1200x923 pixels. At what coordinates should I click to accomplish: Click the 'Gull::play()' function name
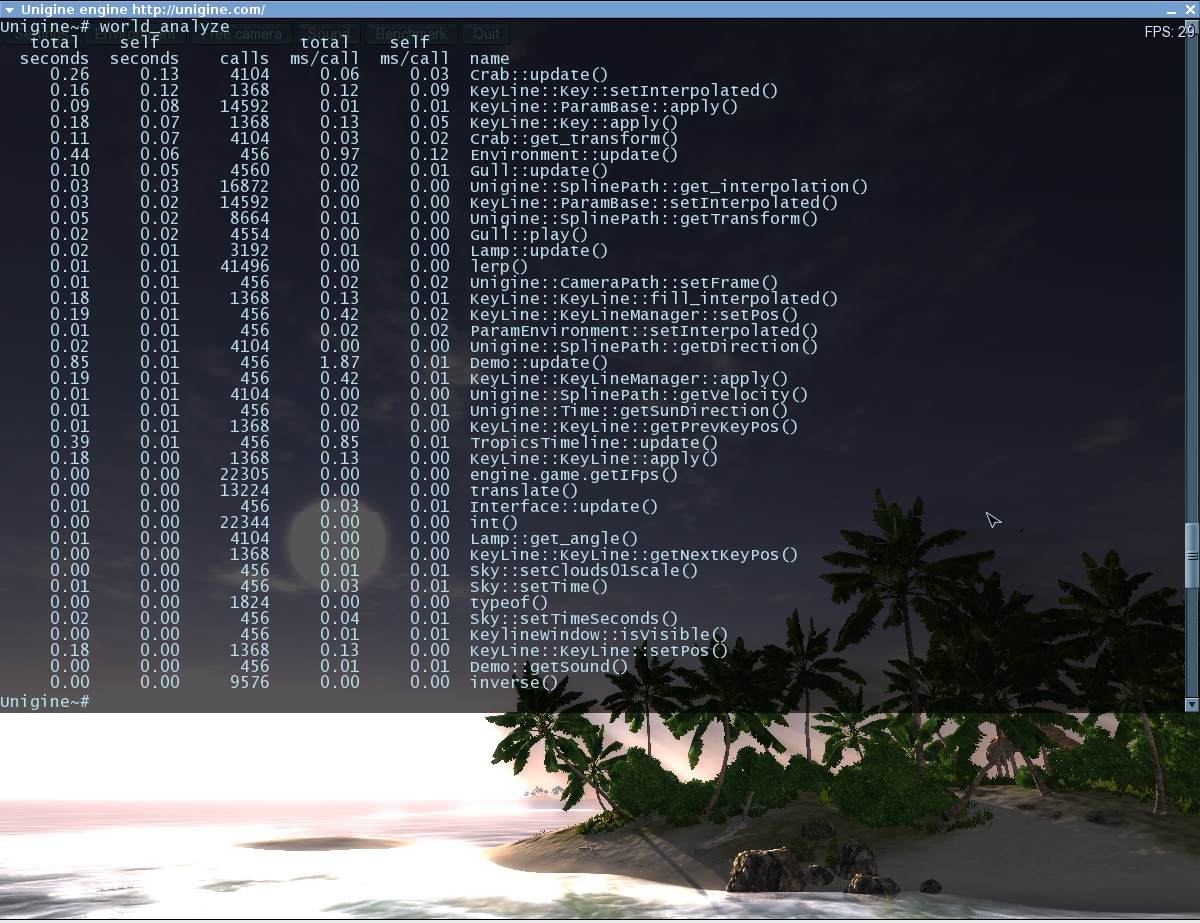[x=529, y=235]
